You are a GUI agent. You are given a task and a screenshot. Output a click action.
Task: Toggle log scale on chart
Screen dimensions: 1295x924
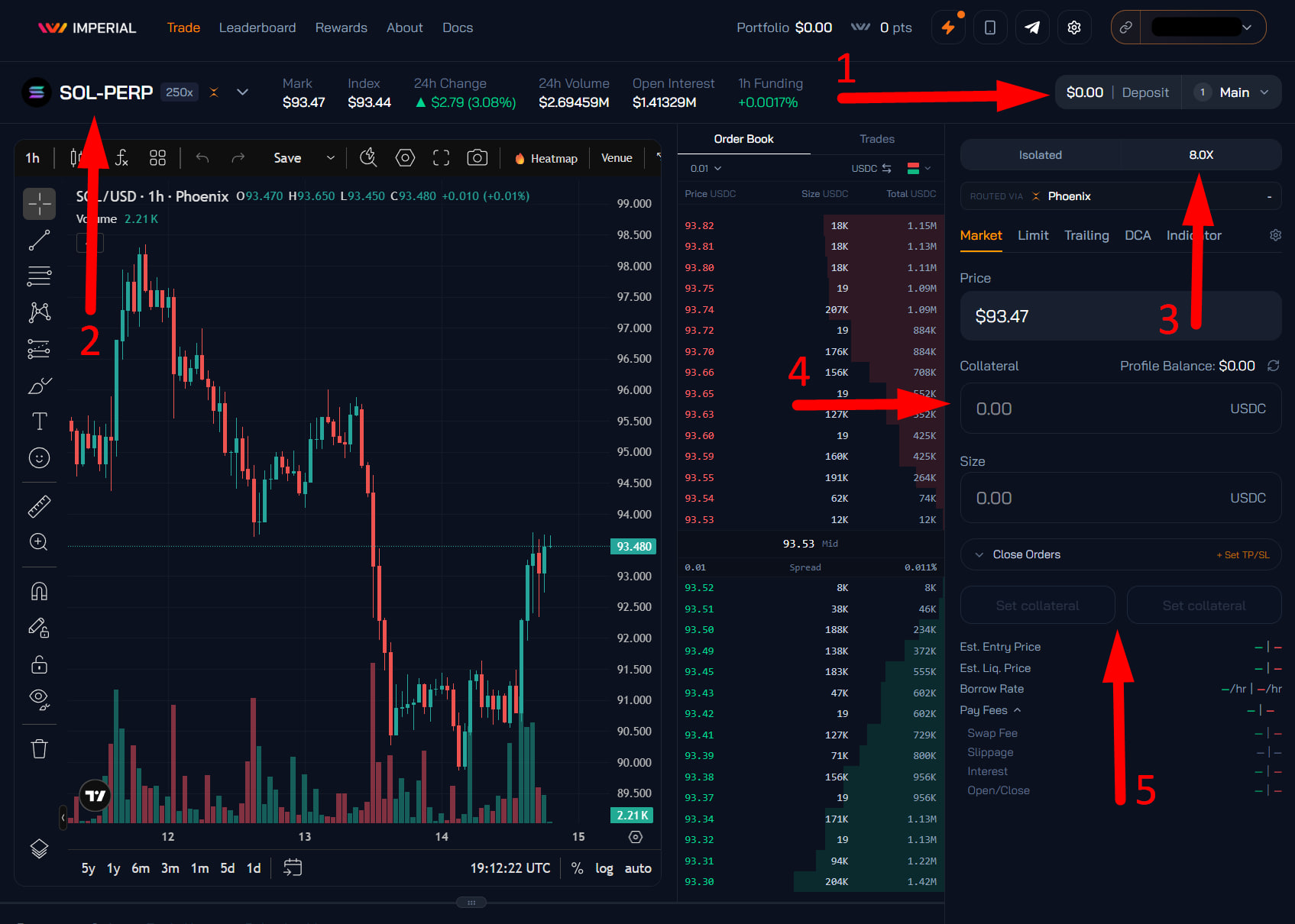click(x=604, y=868)
